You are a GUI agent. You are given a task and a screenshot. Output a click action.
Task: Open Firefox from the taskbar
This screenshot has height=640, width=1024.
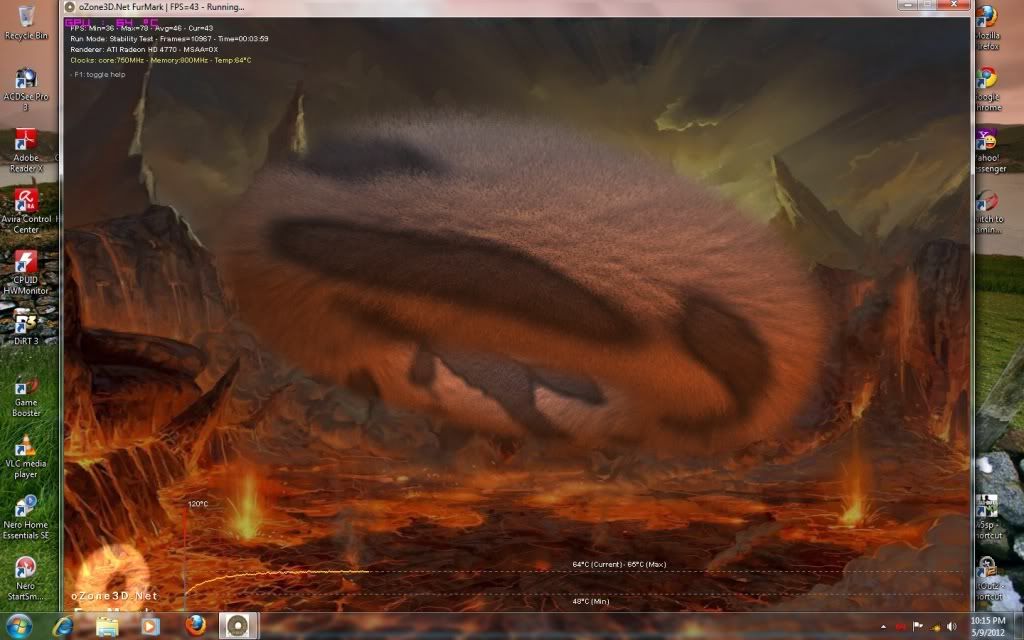pos(195,626)
